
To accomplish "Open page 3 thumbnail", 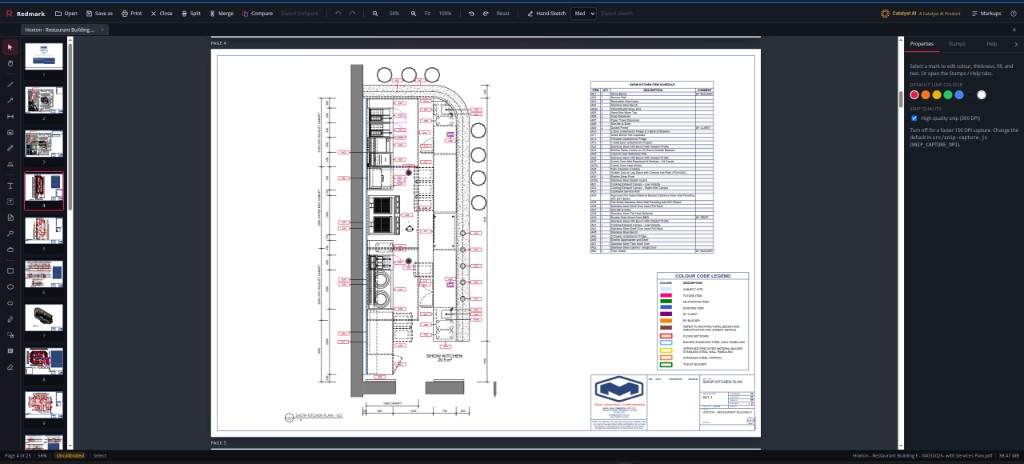I will coord(44,144).
